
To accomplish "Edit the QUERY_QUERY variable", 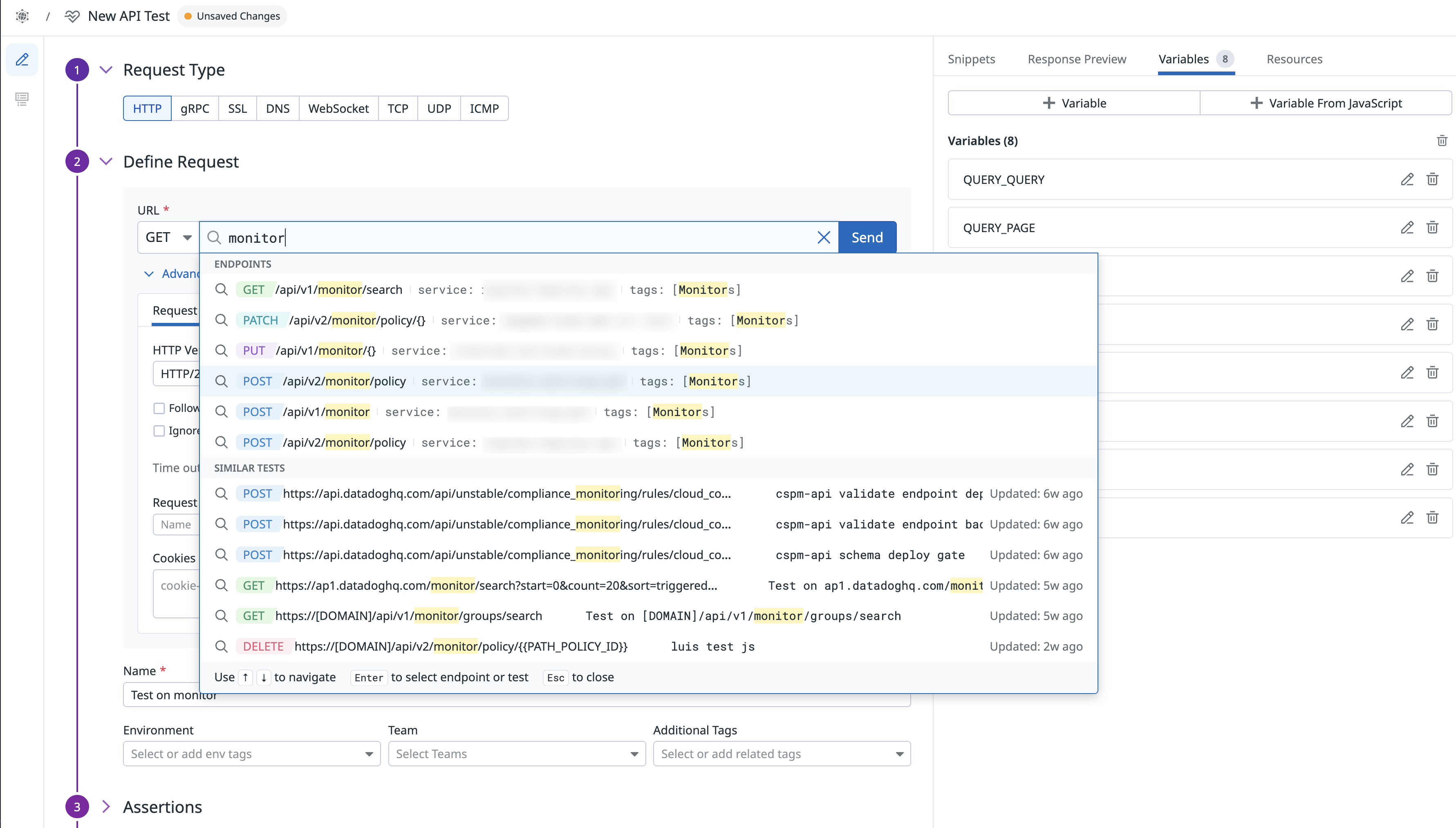I will tap(1407, 180).
